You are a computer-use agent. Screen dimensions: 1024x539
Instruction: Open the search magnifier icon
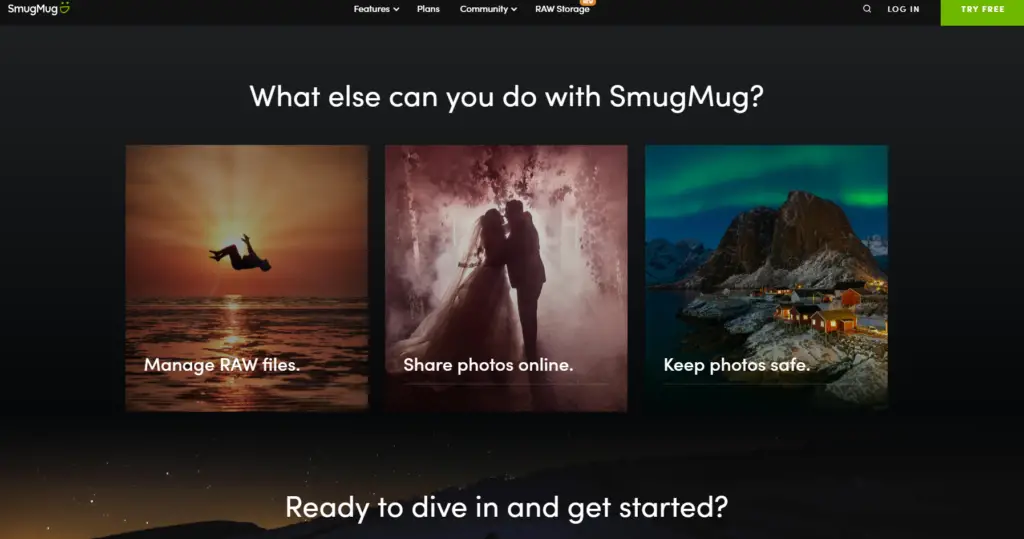point(867,9)
